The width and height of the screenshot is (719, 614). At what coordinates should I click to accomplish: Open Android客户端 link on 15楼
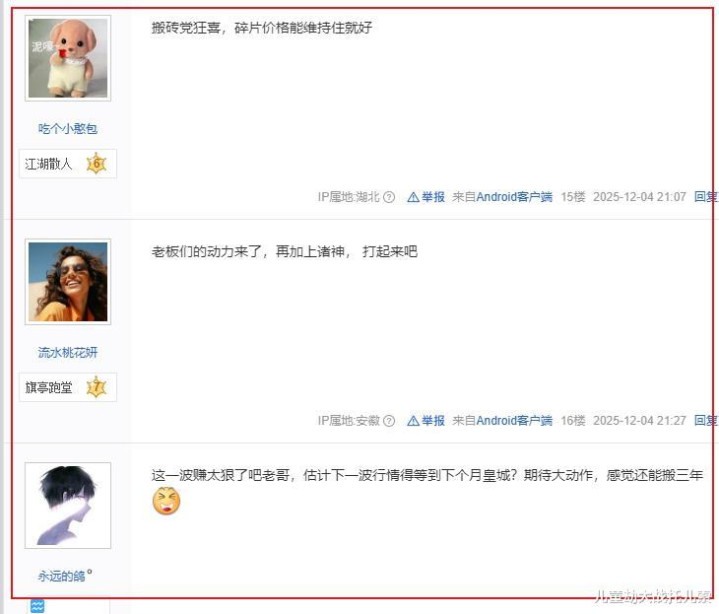(514, 197)
